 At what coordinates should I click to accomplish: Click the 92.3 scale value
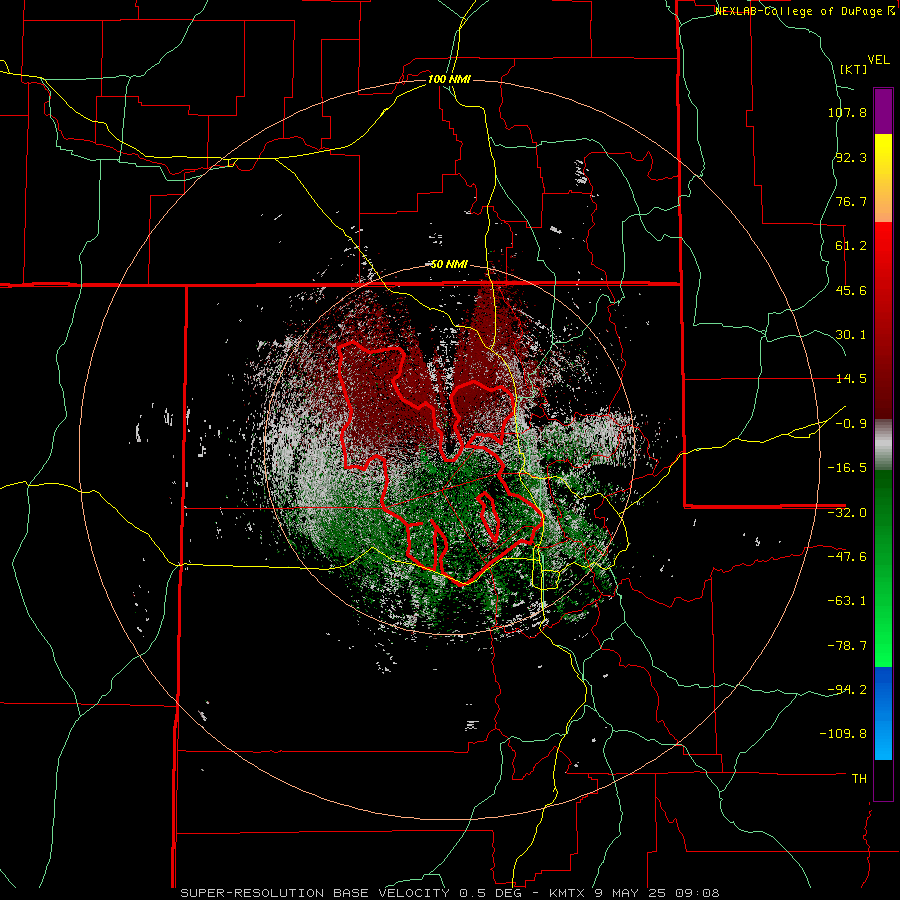(x=851, y=157)
